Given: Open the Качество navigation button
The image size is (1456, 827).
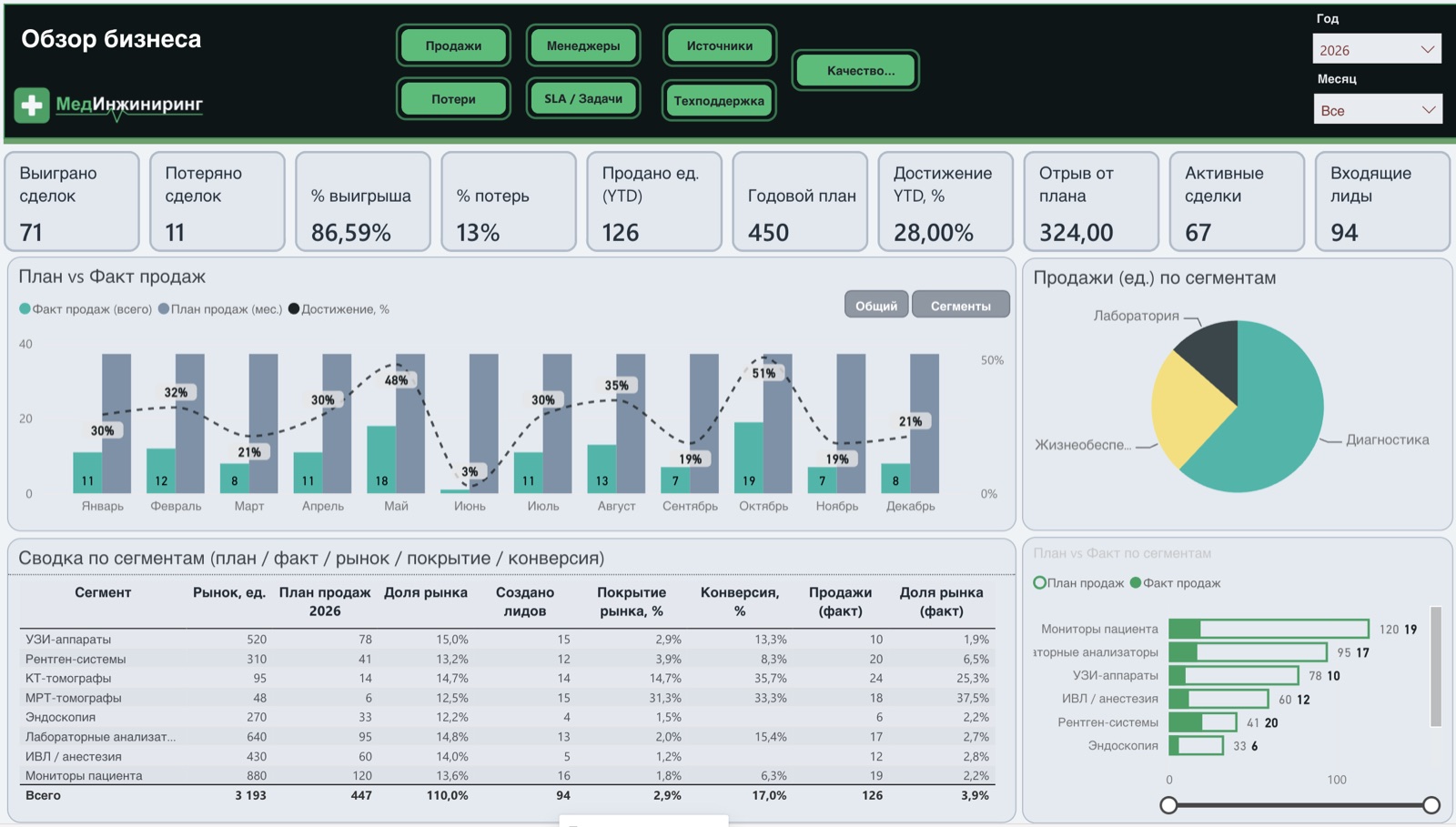Looking at the screenshot, I should [855, 70].
